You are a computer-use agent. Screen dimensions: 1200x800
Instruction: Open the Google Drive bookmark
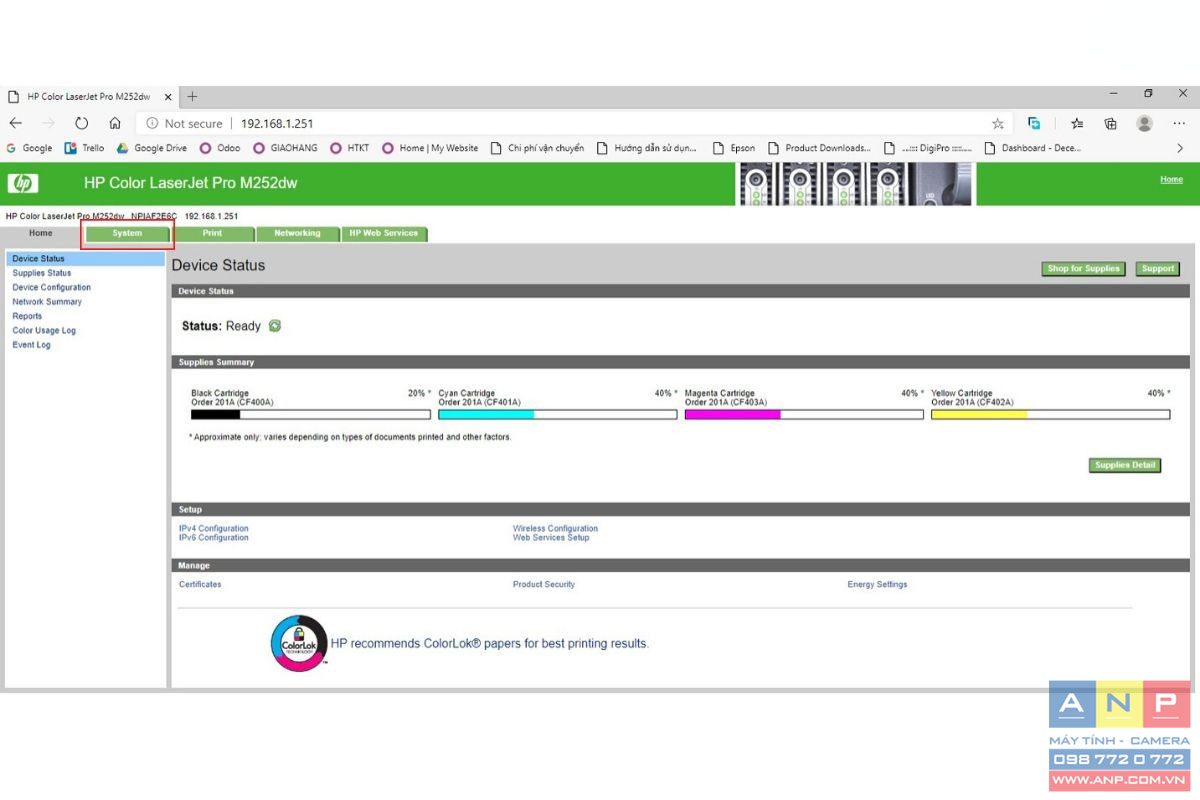point(152,148)
